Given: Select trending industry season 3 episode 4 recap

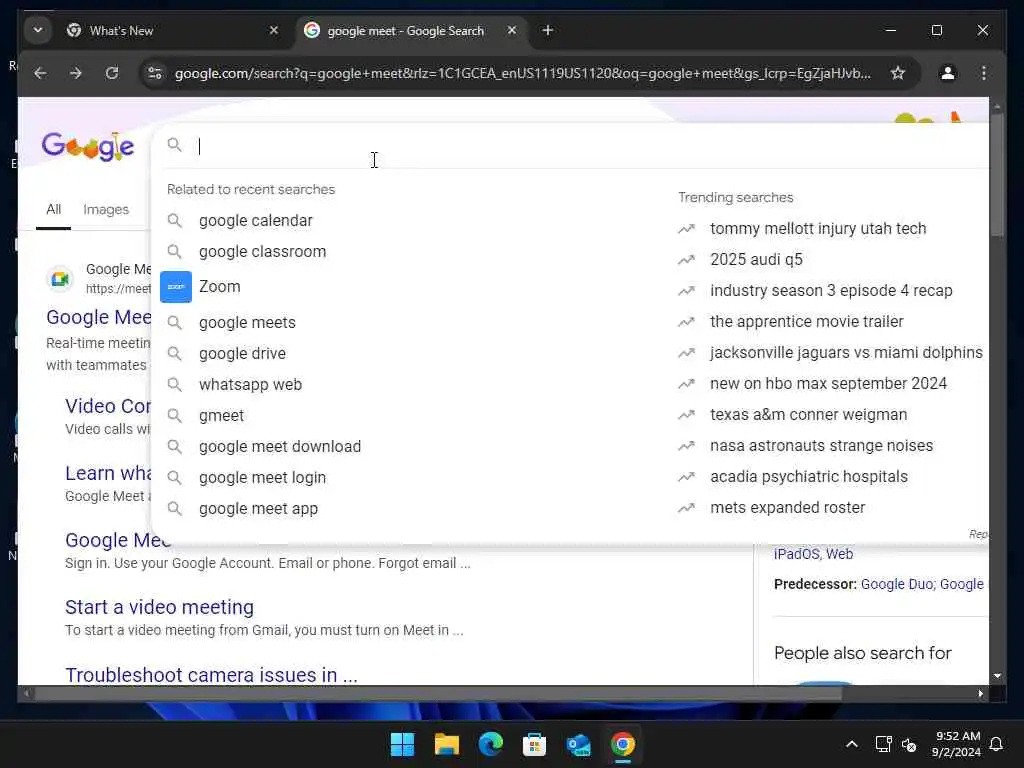Looking at the screenshot, I should click(831, 291).
